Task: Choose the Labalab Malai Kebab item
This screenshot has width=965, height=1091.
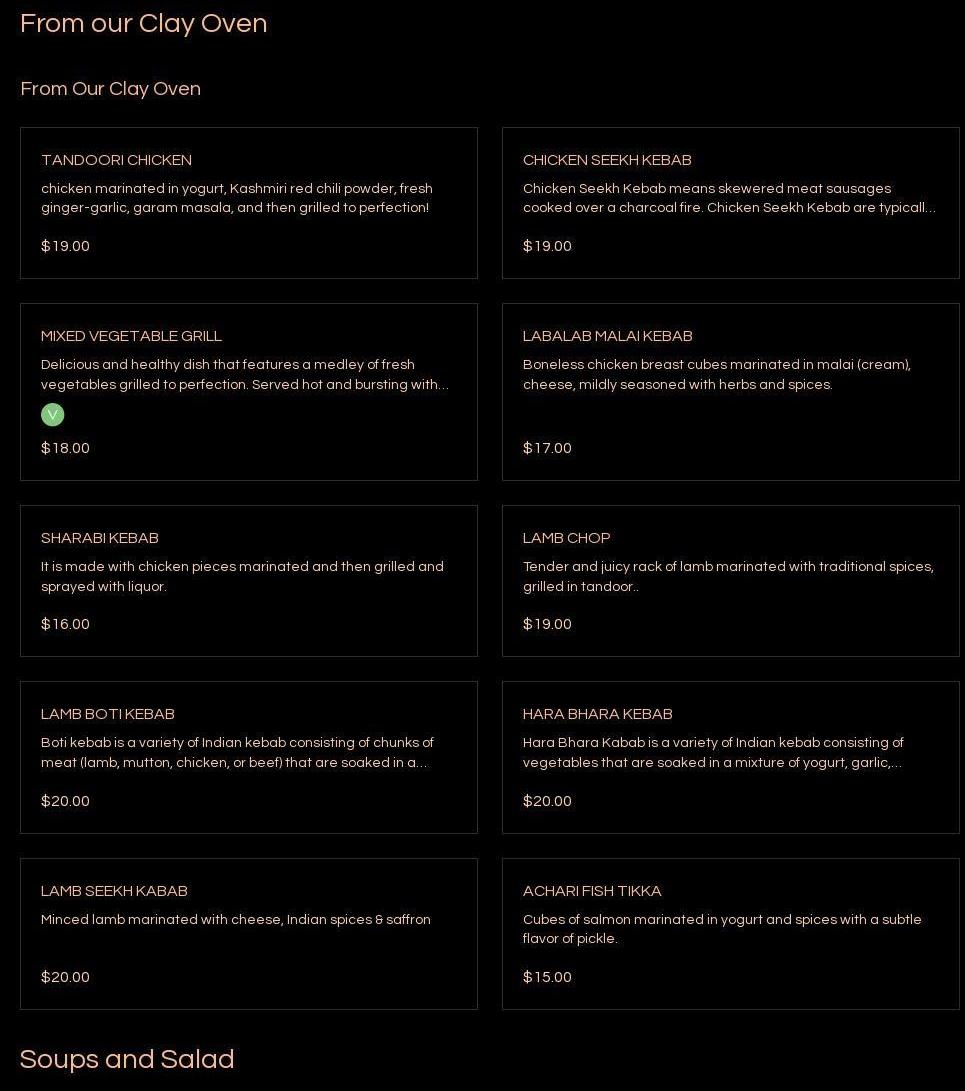Action: 607,336
